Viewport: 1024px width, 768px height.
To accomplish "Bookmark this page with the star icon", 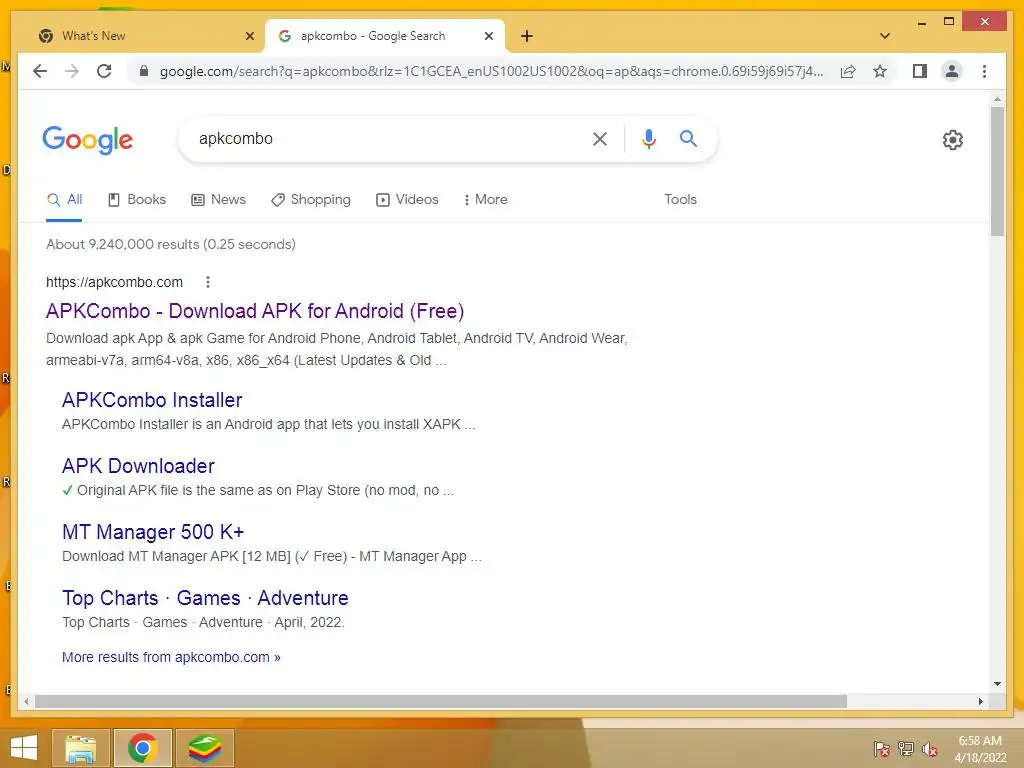I will [880, 71].
